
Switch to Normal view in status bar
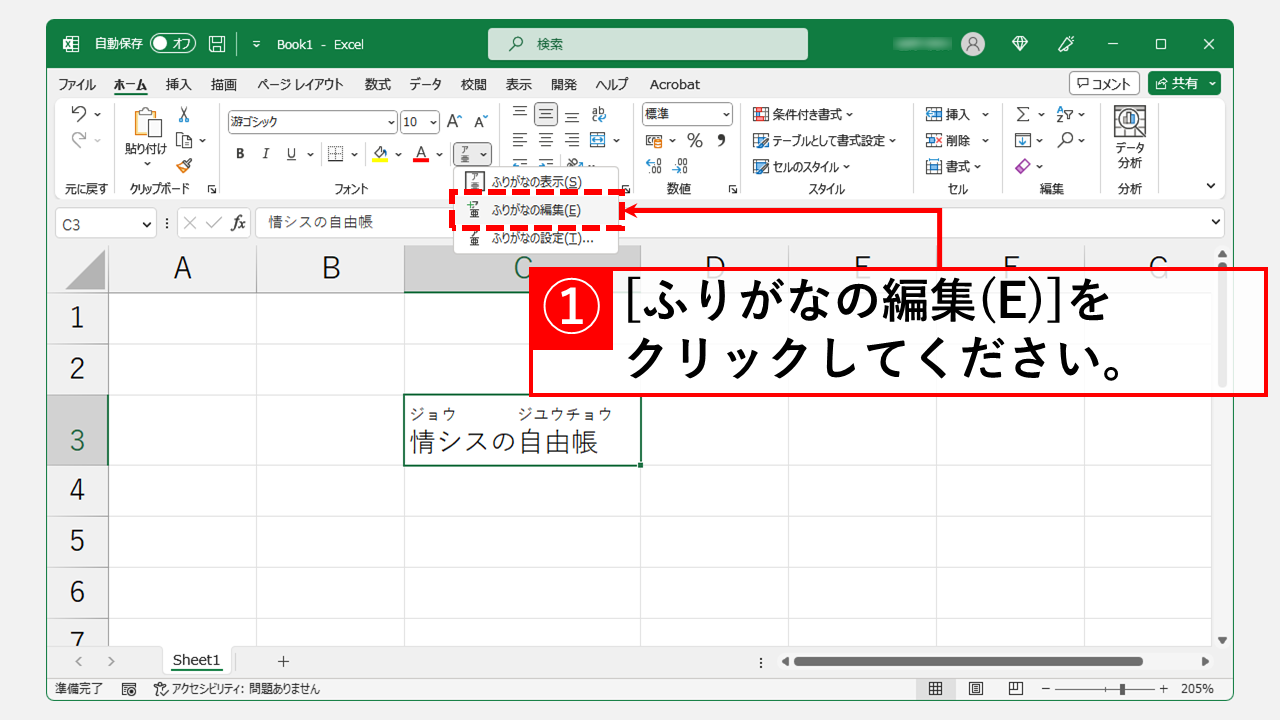pos(935,689)
